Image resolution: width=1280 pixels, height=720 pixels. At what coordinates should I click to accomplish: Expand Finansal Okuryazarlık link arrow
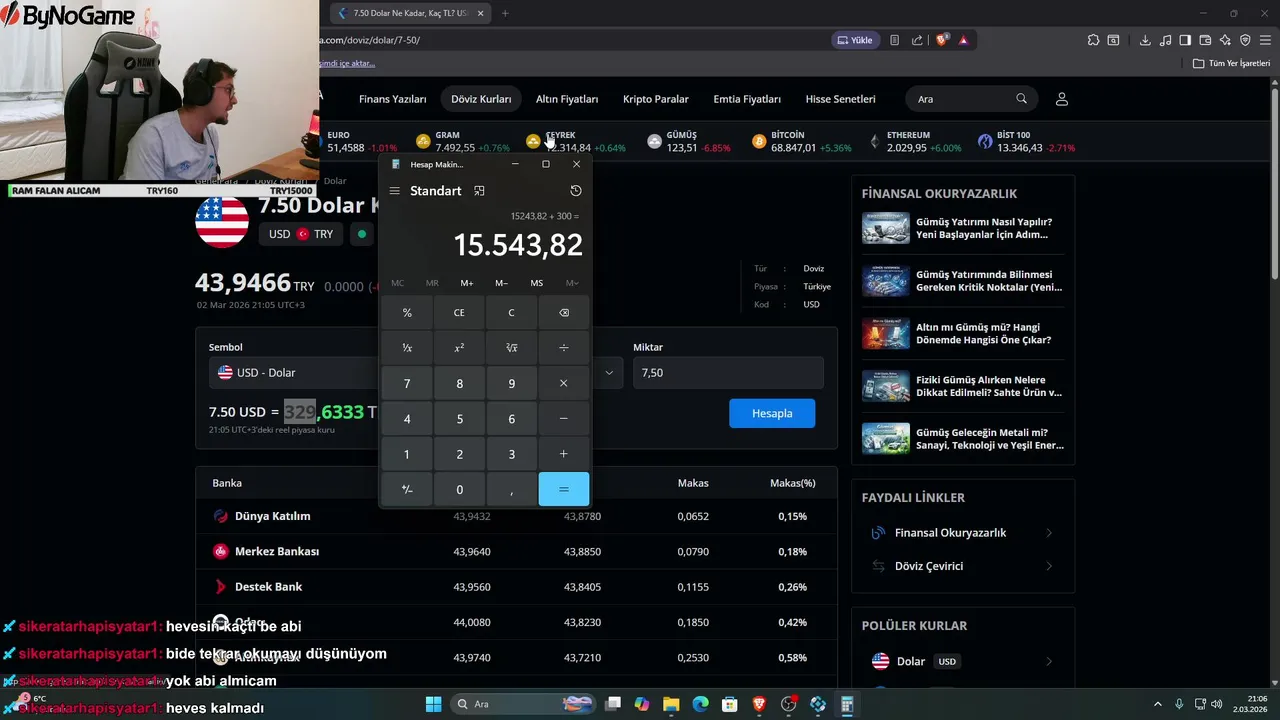coord(1049,533)
